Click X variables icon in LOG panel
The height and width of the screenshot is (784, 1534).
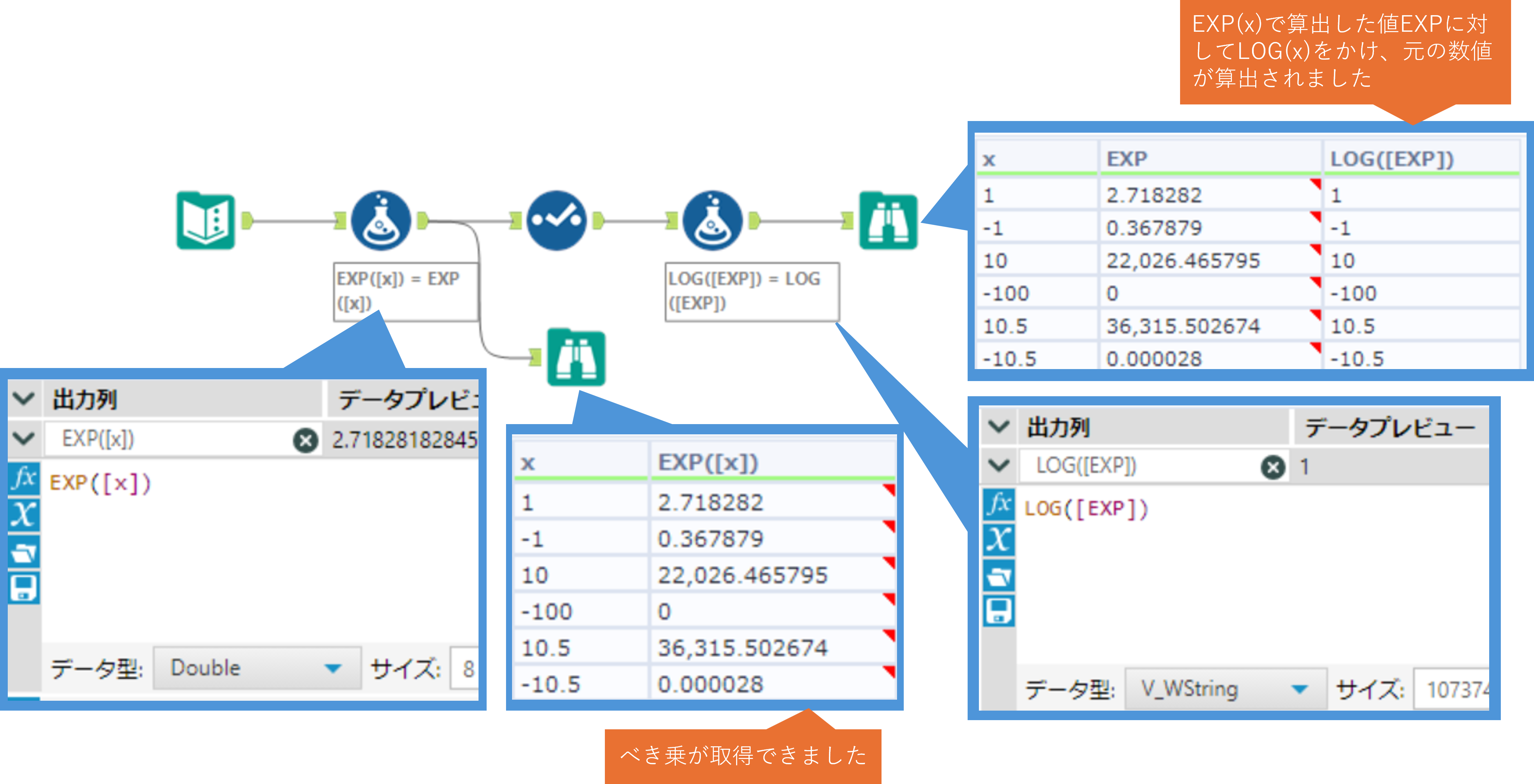(999, 540)
